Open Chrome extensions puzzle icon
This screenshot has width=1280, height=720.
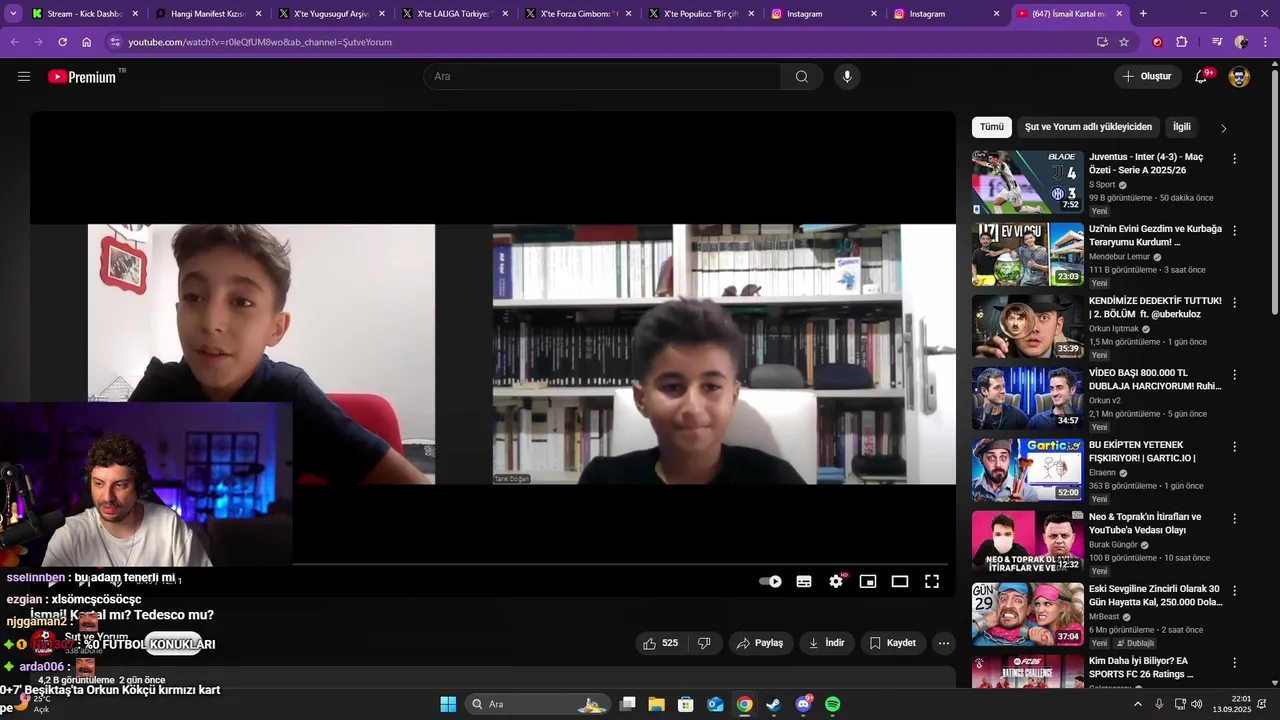(x=1181, y=42)
